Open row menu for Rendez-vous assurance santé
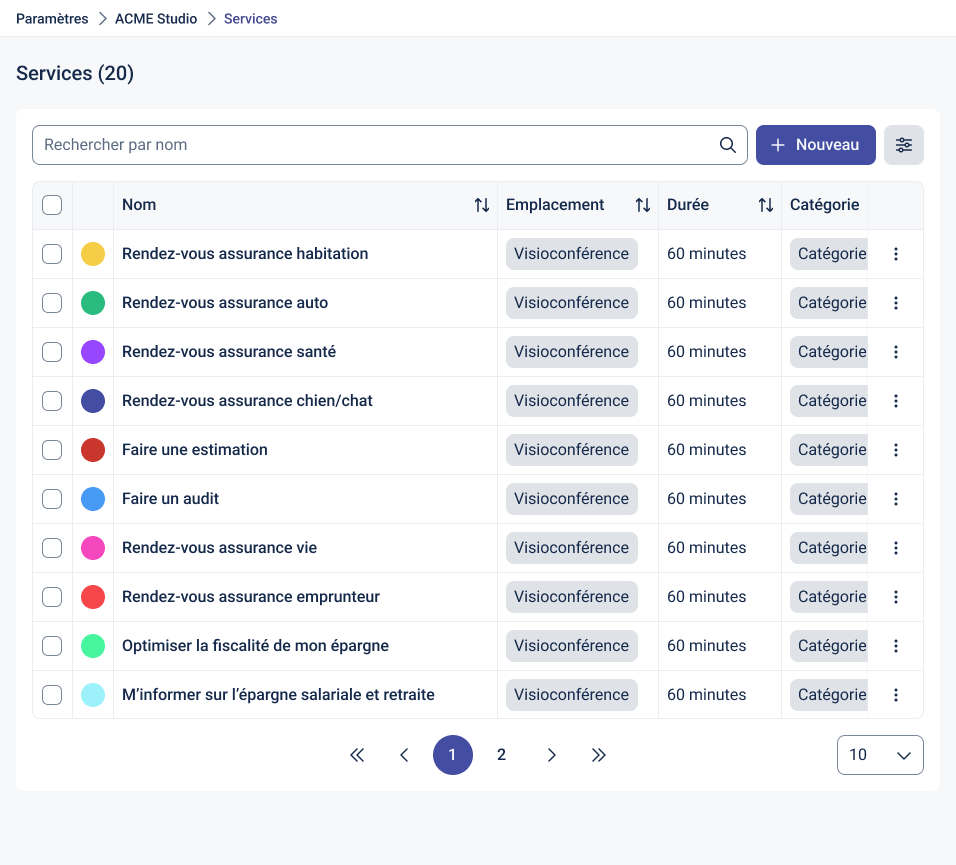 (896, 352)
